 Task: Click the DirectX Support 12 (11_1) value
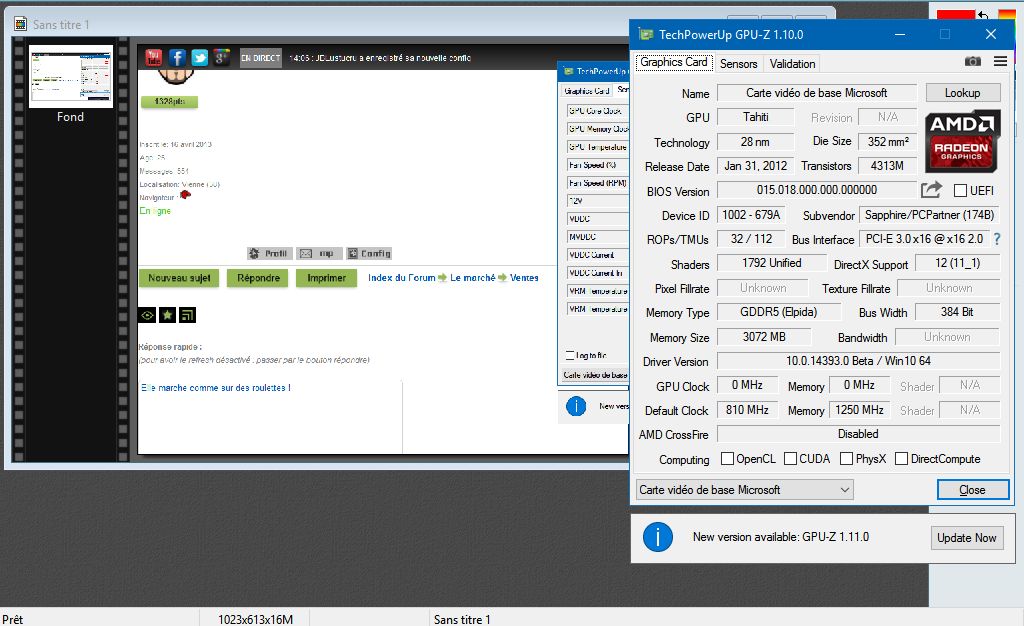957,263
